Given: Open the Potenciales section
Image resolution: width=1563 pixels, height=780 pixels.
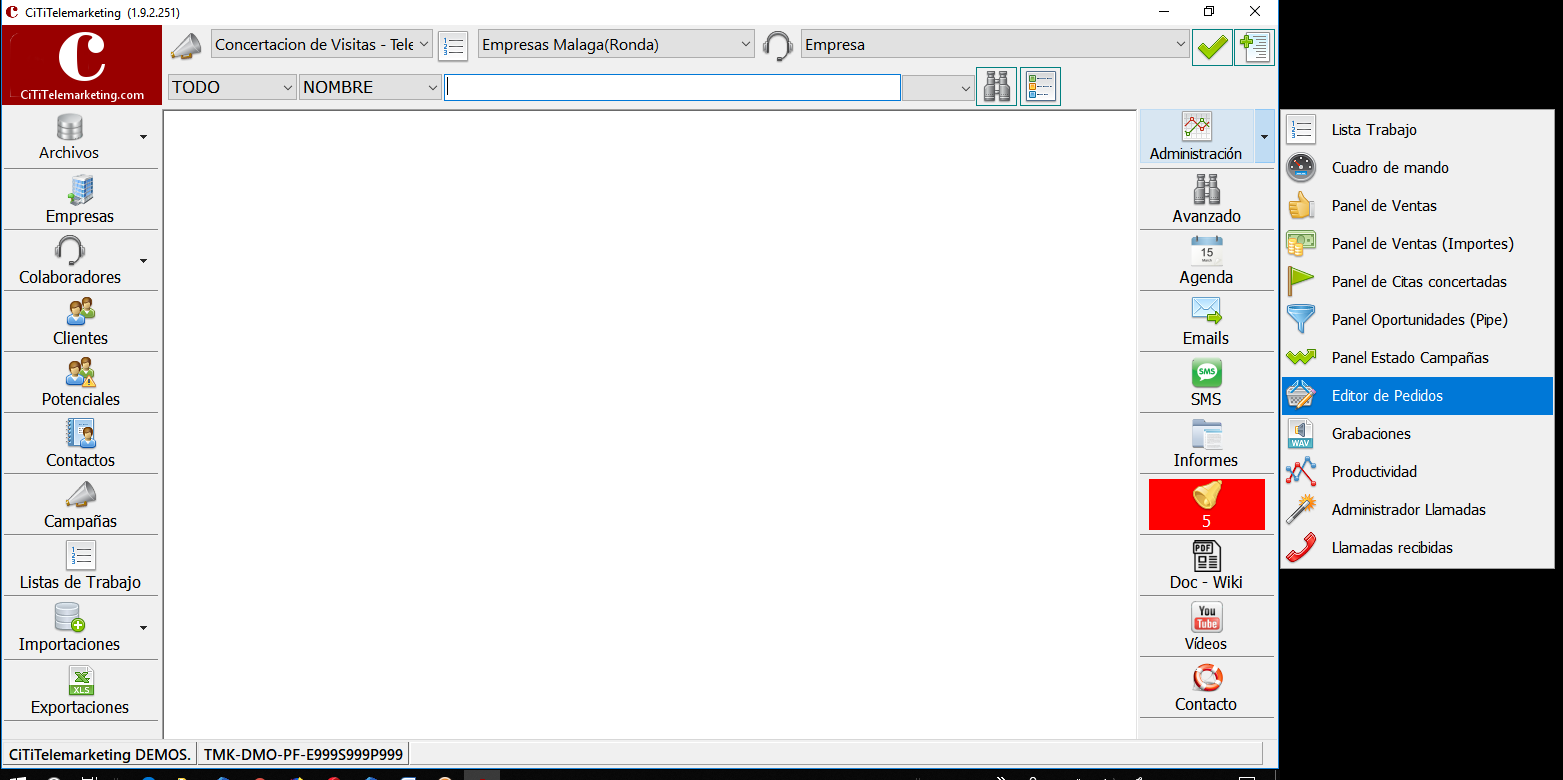Looking at the screenshot, I should coord(80,382).
